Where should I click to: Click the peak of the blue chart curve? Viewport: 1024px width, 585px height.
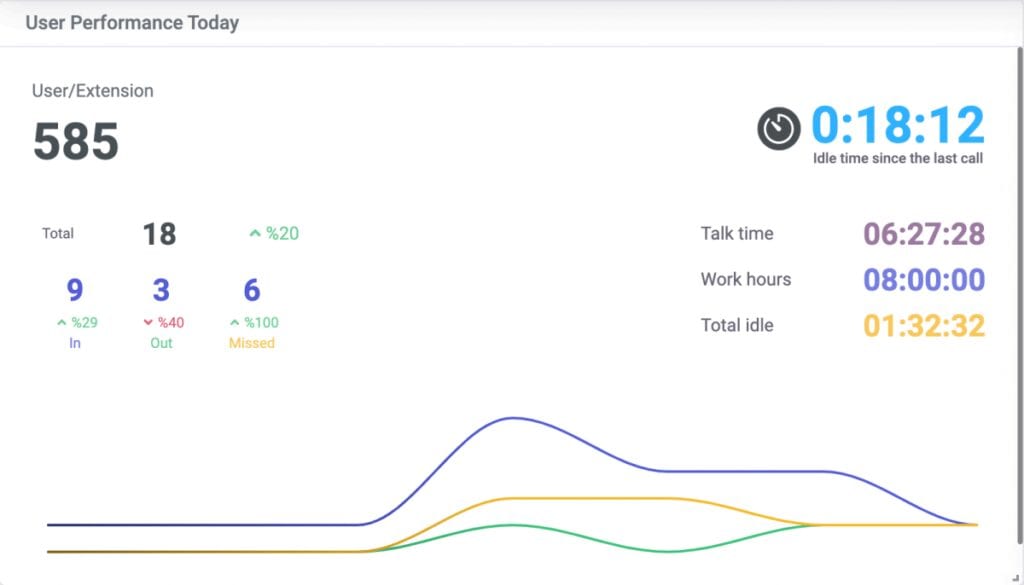click(x=514, y=419)
